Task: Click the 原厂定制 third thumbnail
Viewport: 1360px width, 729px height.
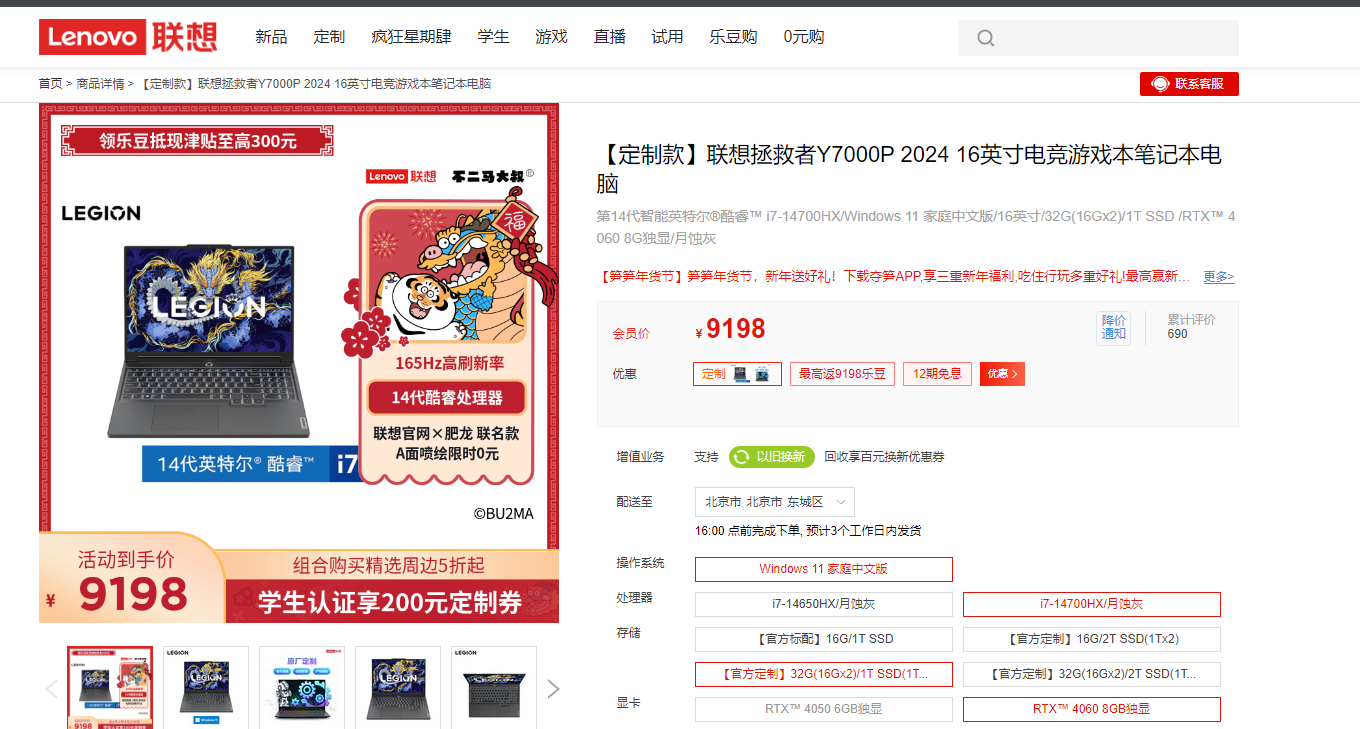Action: (302, 687)
